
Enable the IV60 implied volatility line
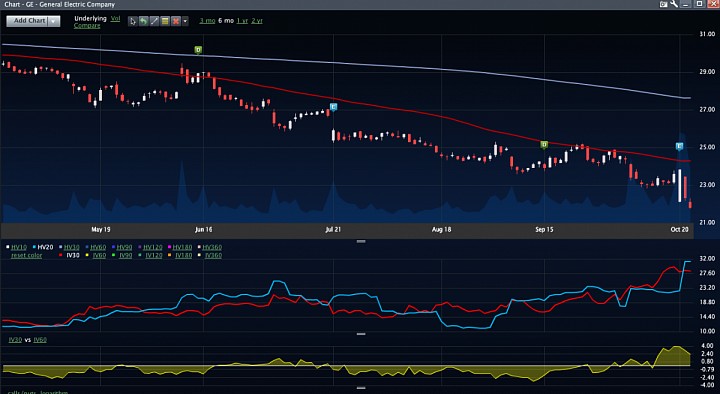99,255
